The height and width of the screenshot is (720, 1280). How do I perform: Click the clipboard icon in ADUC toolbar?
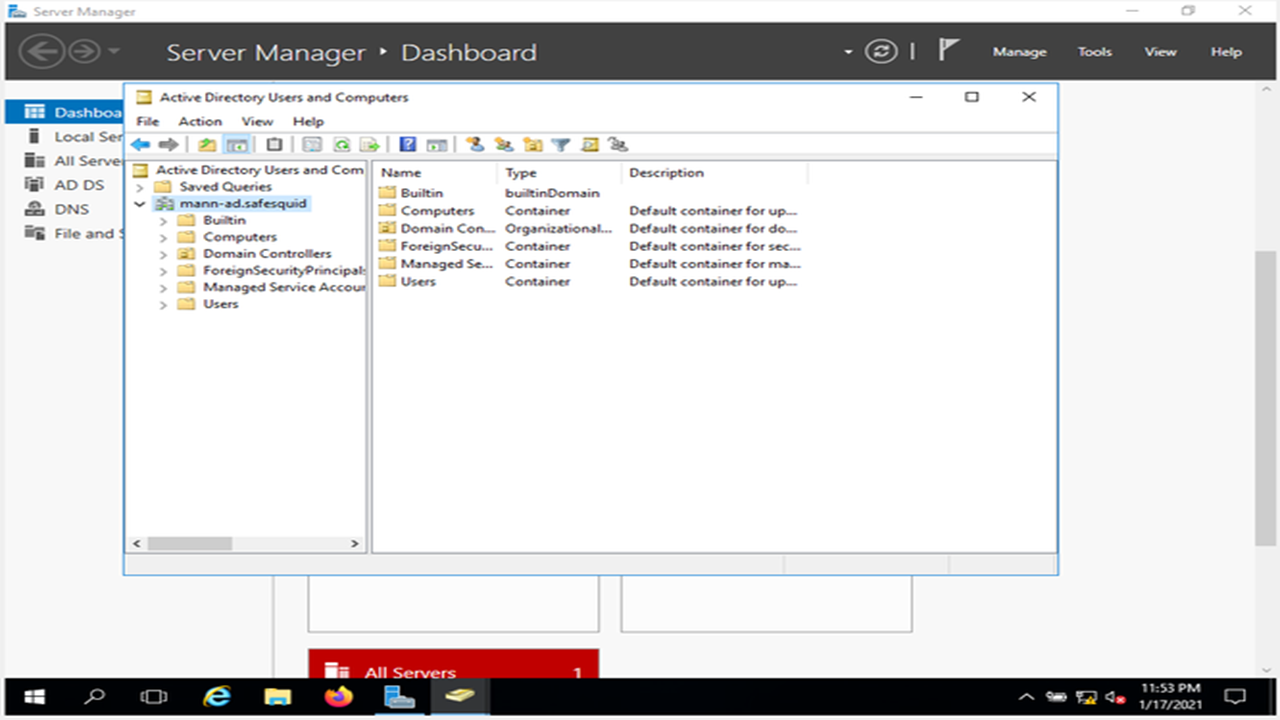pyautogui.click(x=274, y=145)
